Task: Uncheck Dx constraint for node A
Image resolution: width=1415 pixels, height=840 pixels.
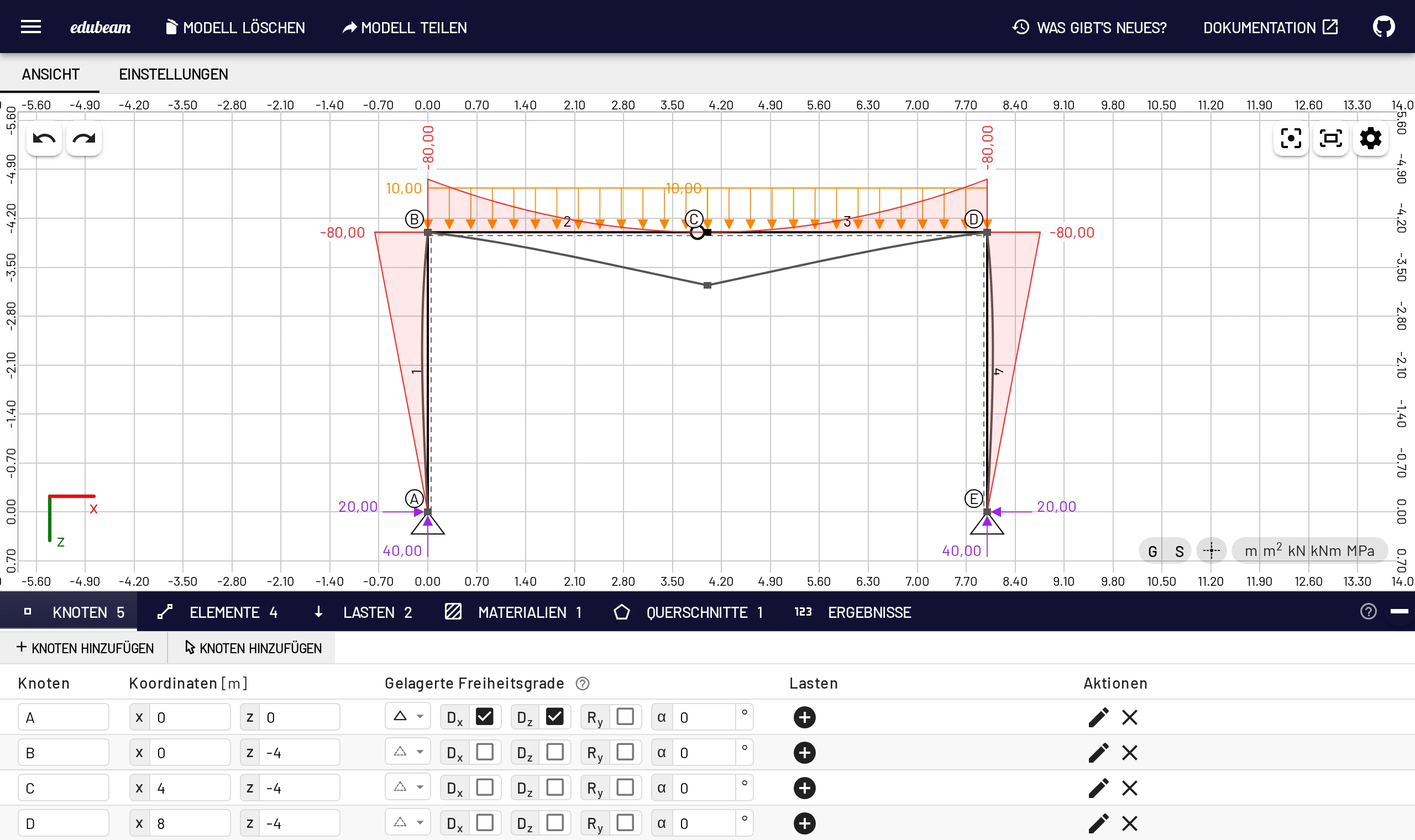Action: click(x=485, y=717)
